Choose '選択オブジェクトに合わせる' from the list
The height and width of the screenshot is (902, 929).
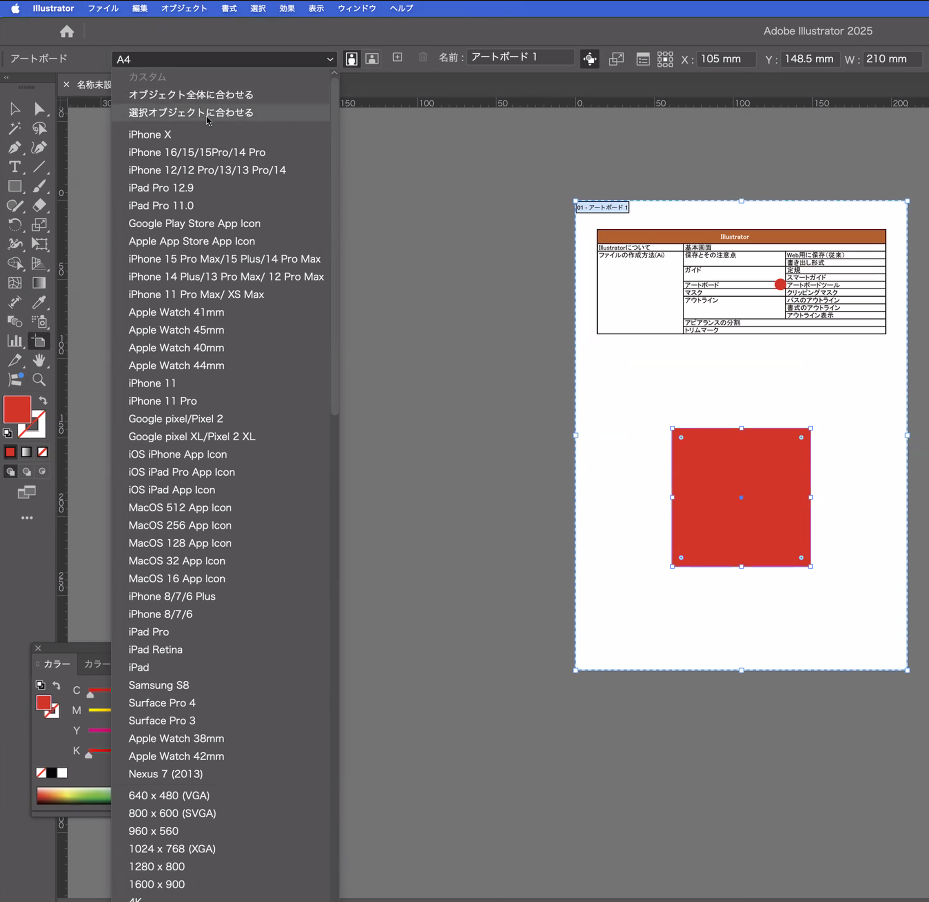pyautogui.click(x=191, y=113)
